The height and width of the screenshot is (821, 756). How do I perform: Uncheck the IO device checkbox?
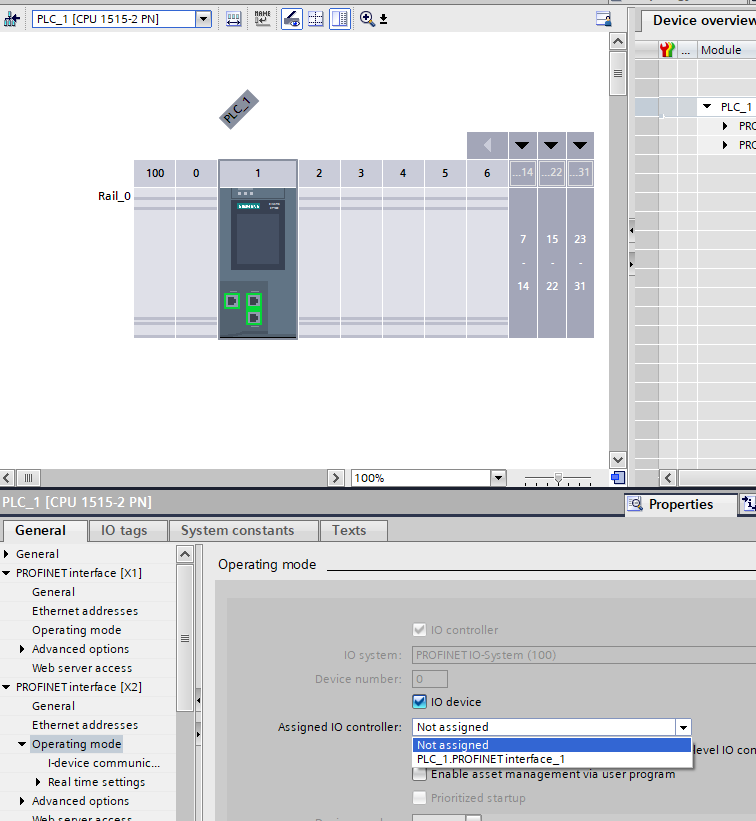[x=420, y=702]
